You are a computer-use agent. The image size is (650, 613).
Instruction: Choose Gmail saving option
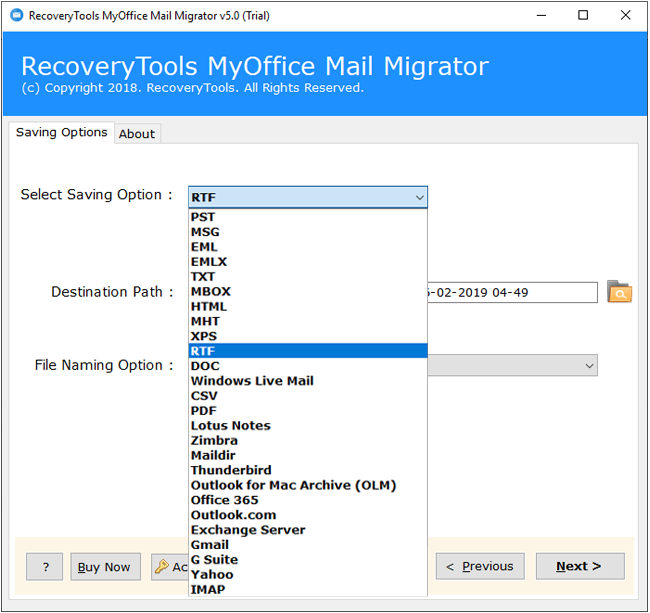(x=308, y=545)
